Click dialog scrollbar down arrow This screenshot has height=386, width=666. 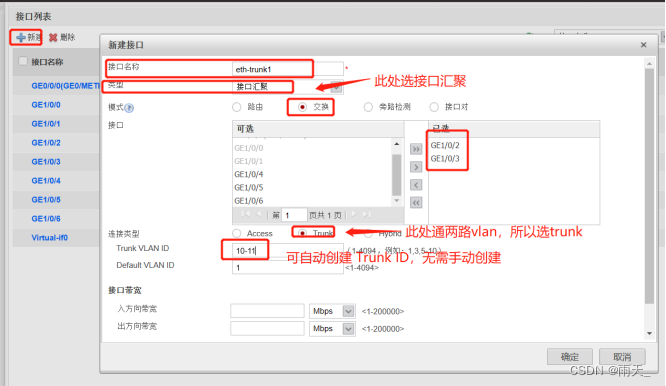point(649,334)
